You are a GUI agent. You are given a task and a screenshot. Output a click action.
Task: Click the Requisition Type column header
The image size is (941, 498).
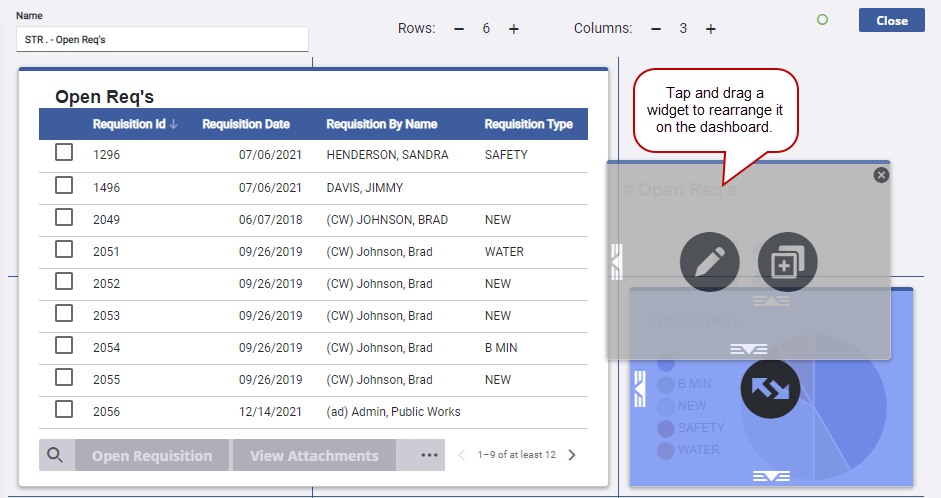528,124
